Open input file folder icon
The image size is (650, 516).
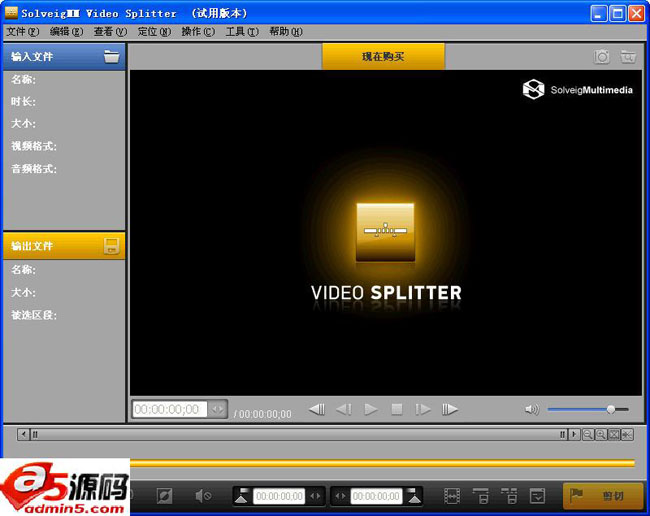coord(111,56)
